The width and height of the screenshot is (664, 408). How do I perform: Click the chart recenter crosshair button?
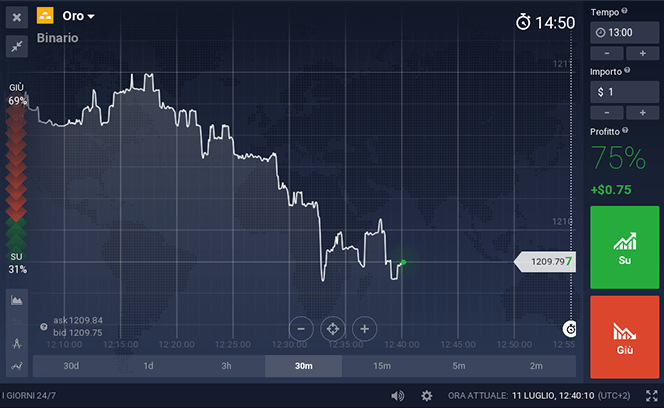coord(332,328)
